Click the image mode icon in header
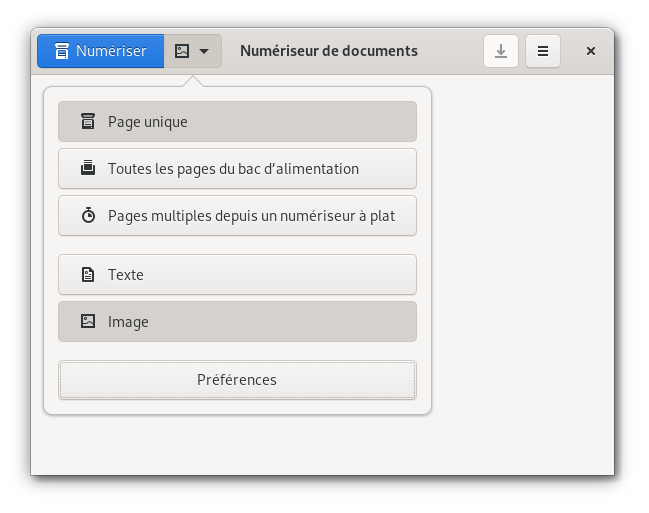 coord(182,51)
